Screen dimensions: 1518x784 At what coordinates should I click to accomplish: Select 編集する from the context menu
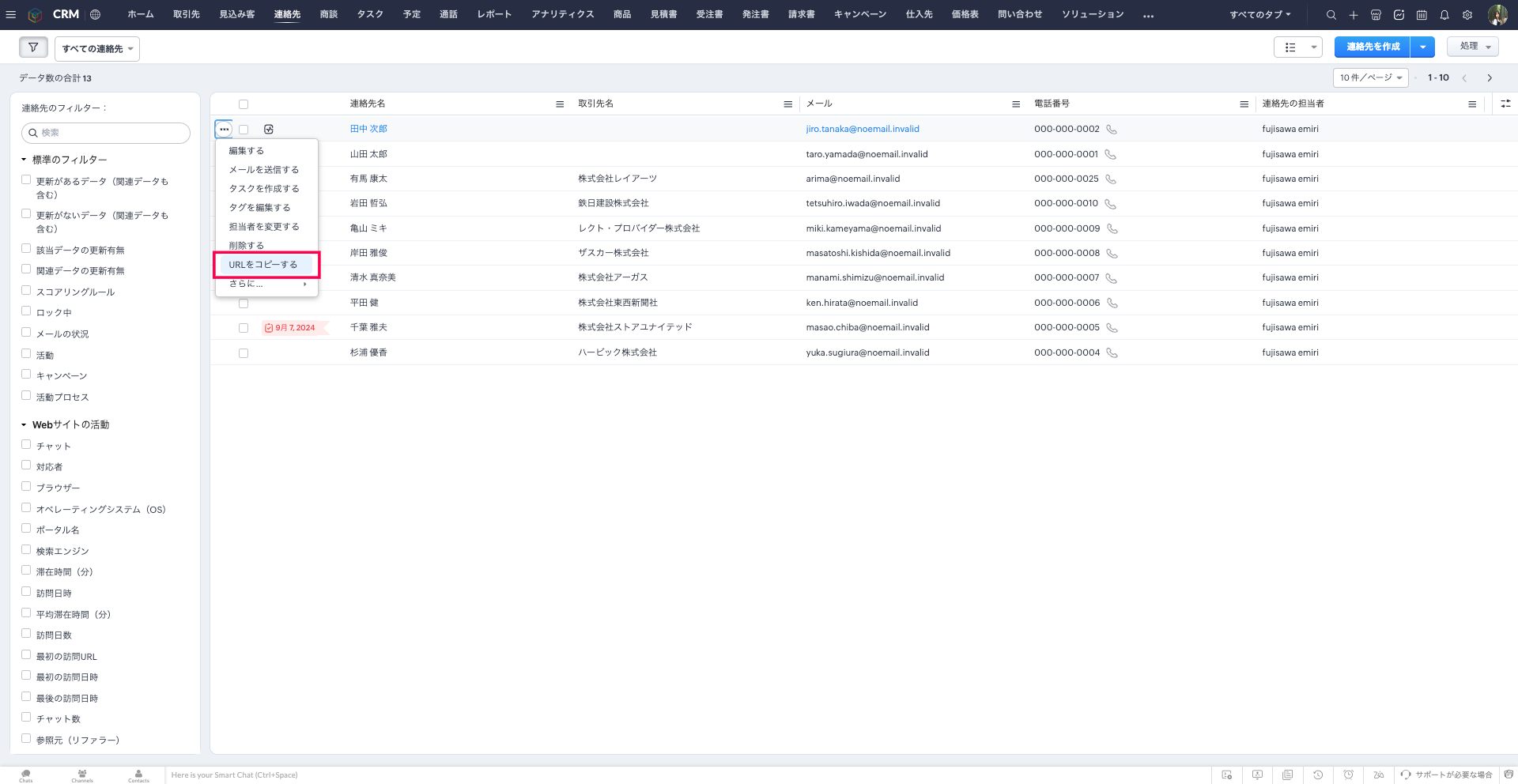pos(267,151)
